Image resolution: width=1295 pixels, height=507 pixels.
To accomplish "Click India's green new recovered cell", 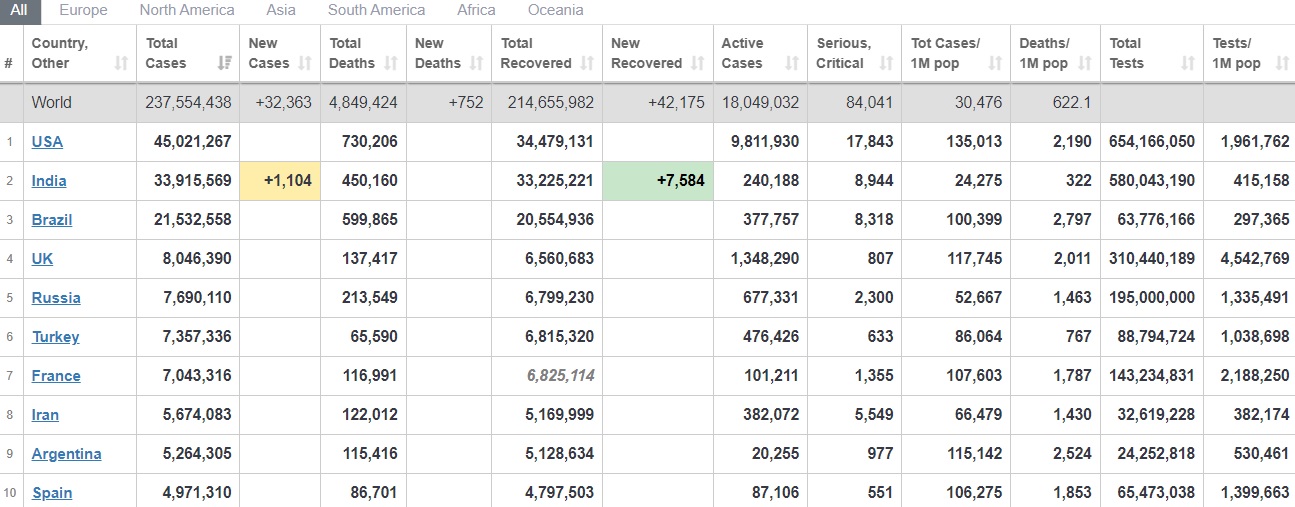I will tap(658, 181).
